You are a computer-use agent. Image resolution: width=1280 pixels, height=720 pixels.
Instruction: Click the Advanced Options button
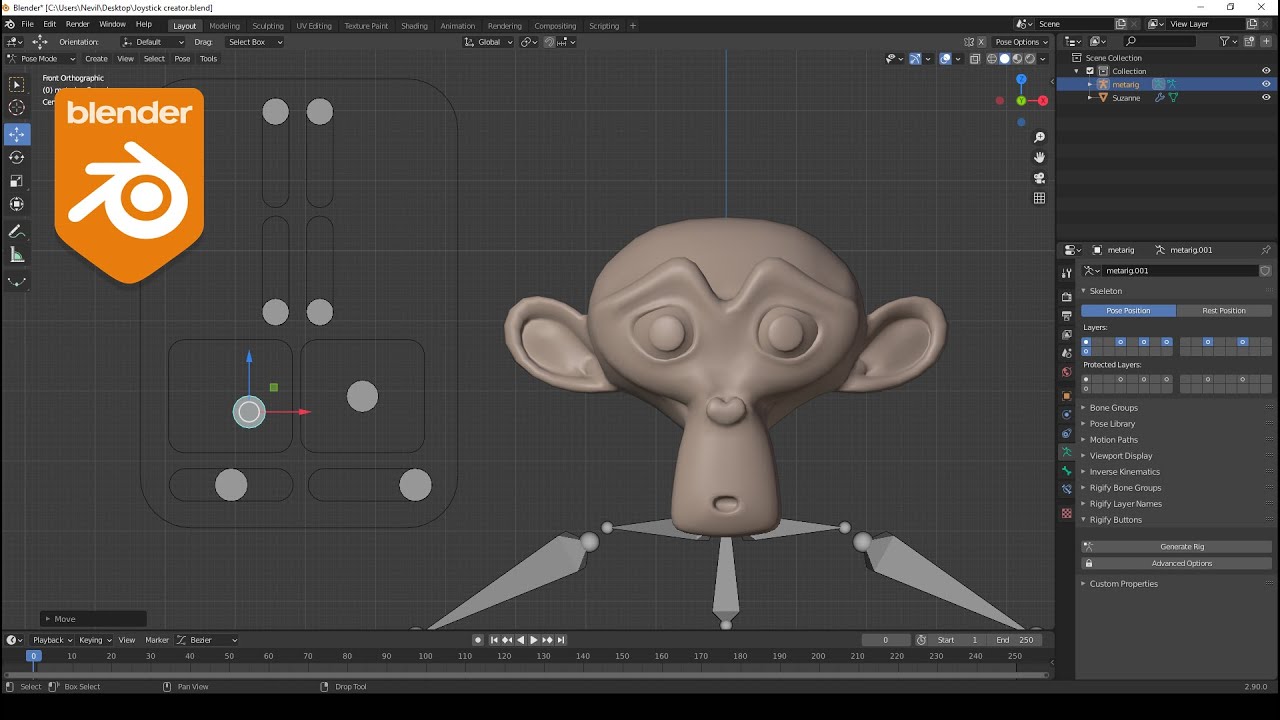(x=1176, y=563)
